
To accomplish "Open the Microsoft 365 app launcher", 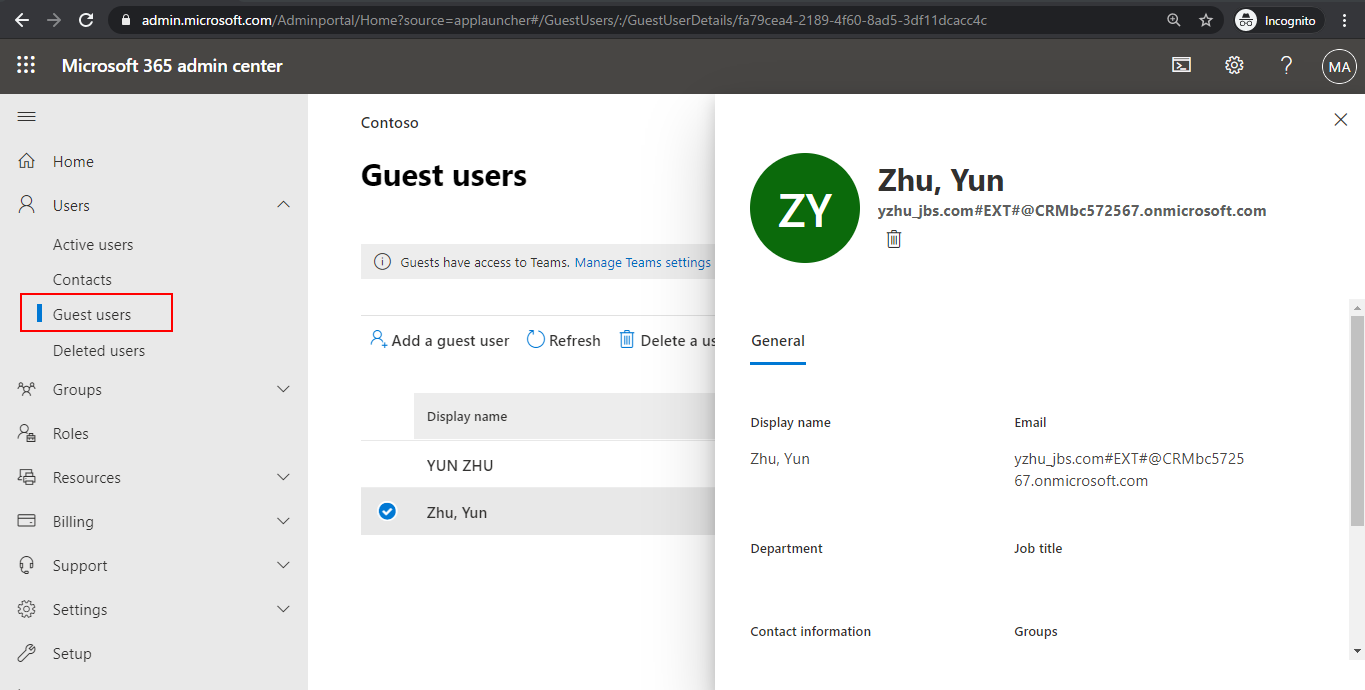I will click(x=26, y=66).
